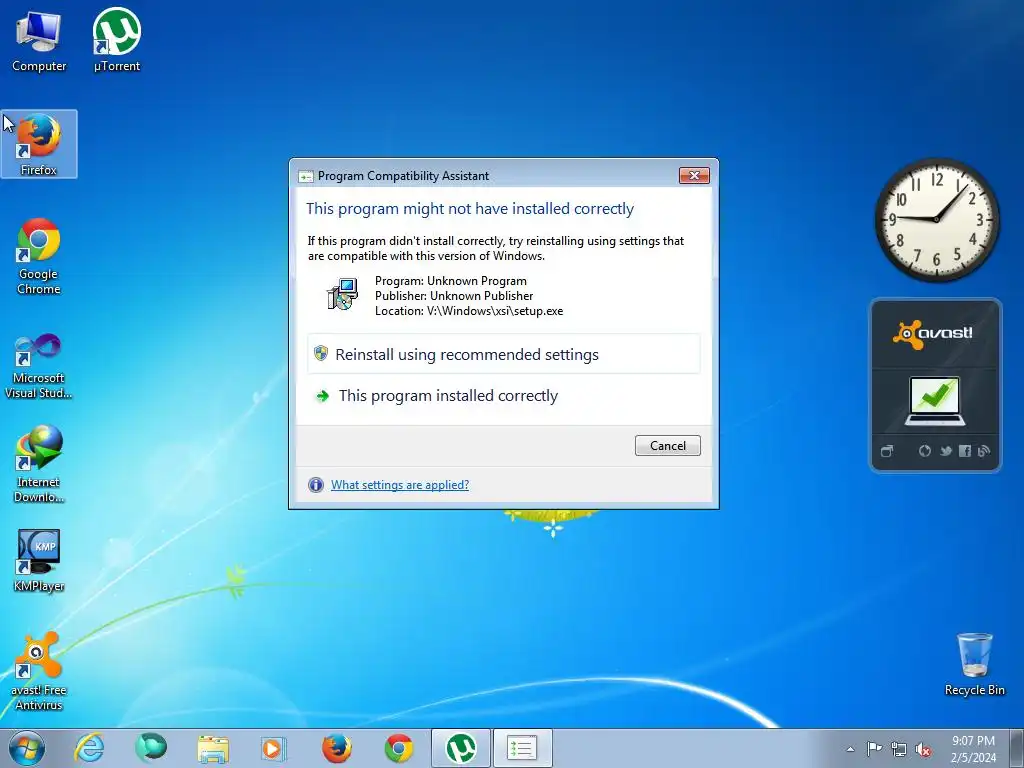
Task: Select the Recycle Bin icon
Action: [974, 665]
